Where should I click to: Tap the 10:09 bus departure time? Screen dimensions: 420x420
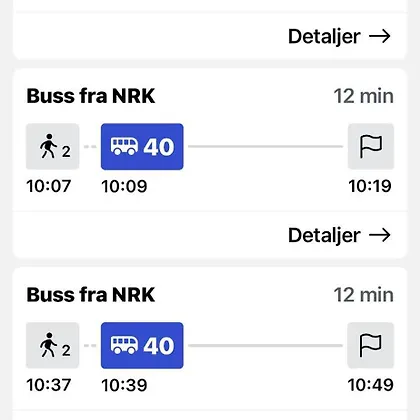[124, 186]
